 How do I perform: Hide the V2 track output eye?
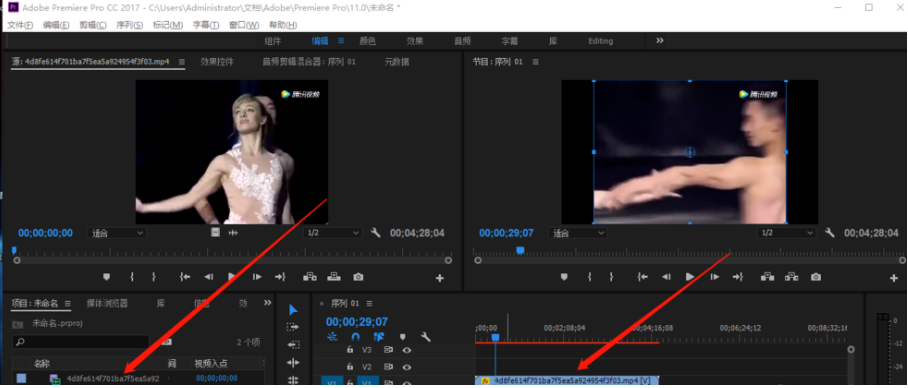pos(407,367)
